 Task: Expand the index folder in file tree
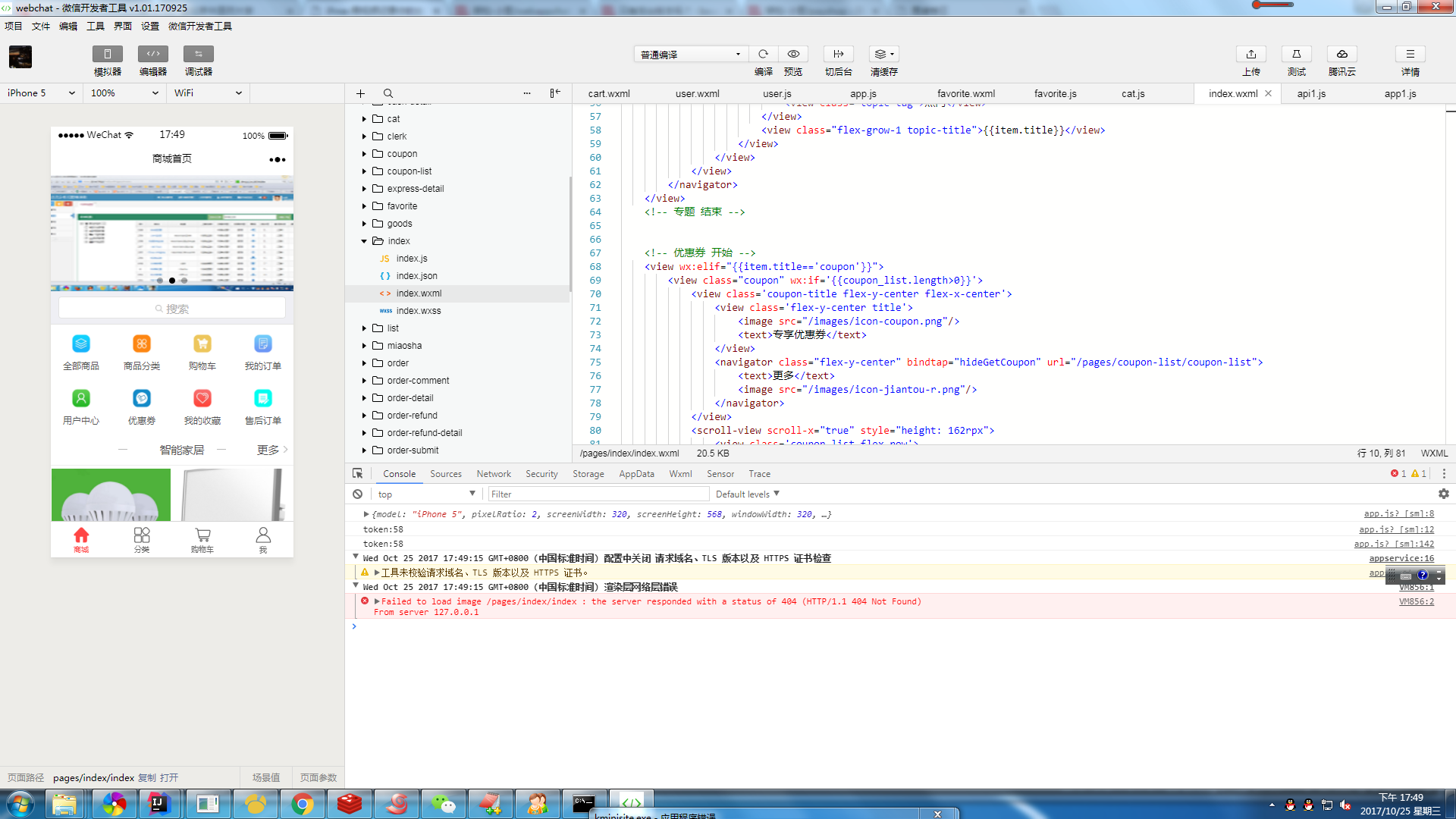pos(363,240)
